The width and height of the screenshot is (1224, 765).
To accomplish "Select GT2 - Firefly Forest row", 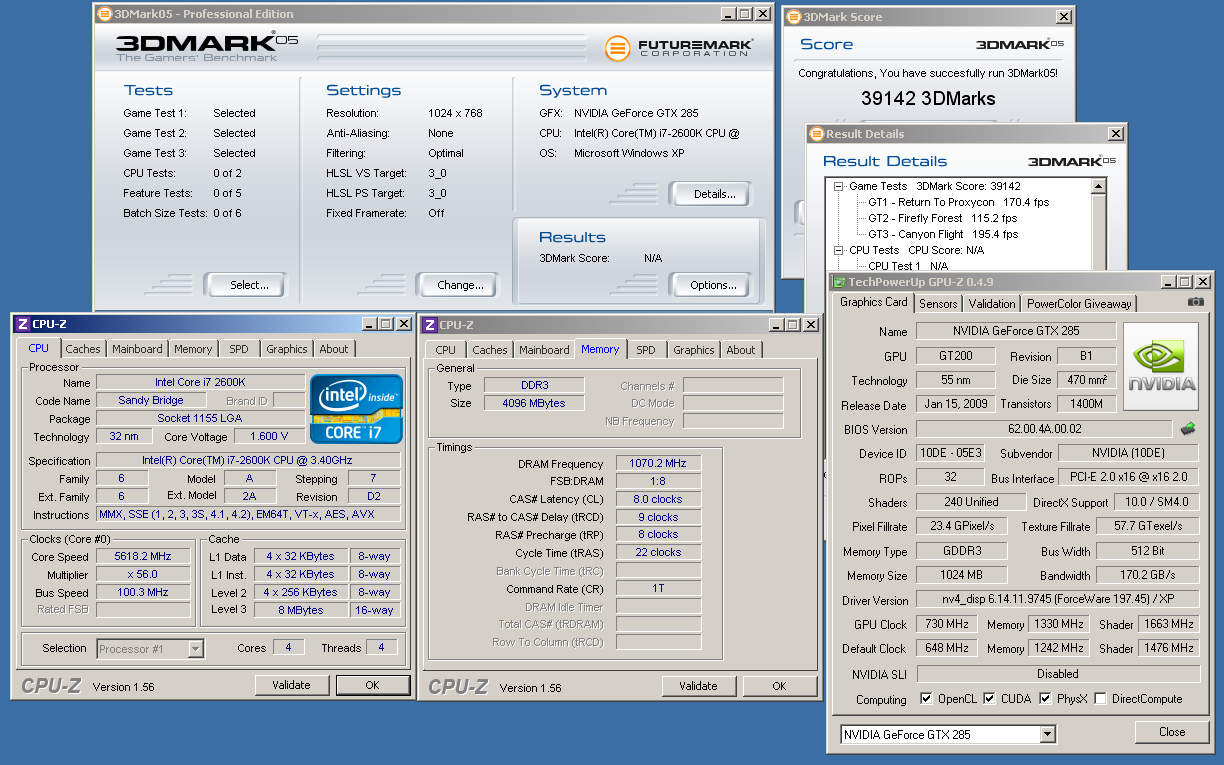I will 942,218.
